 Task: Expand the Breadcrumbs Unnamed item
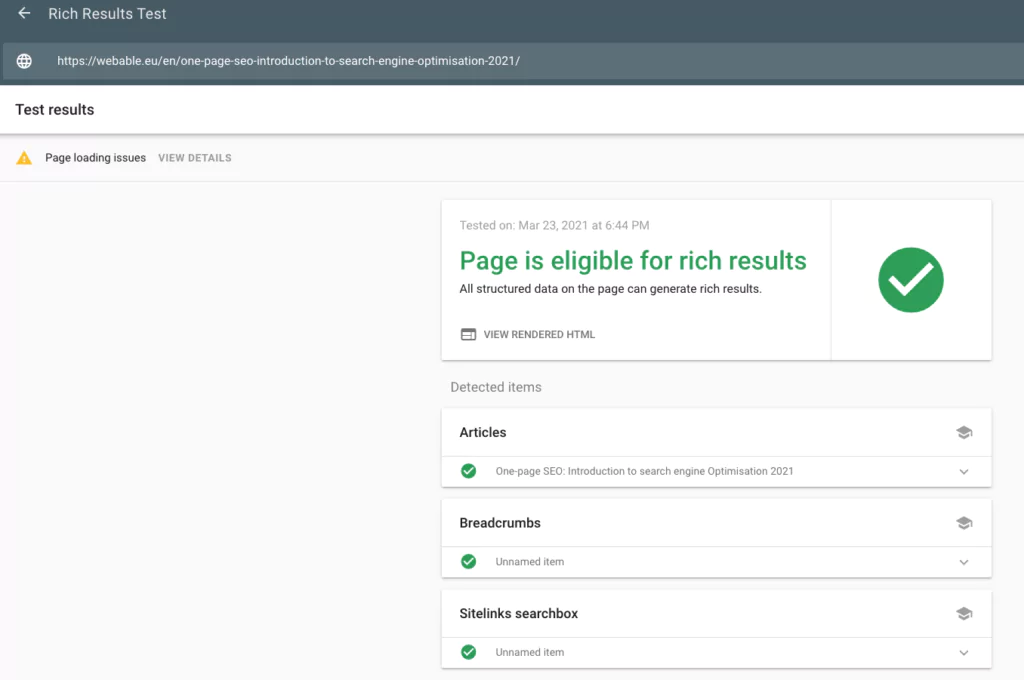[x=964, y=561]
